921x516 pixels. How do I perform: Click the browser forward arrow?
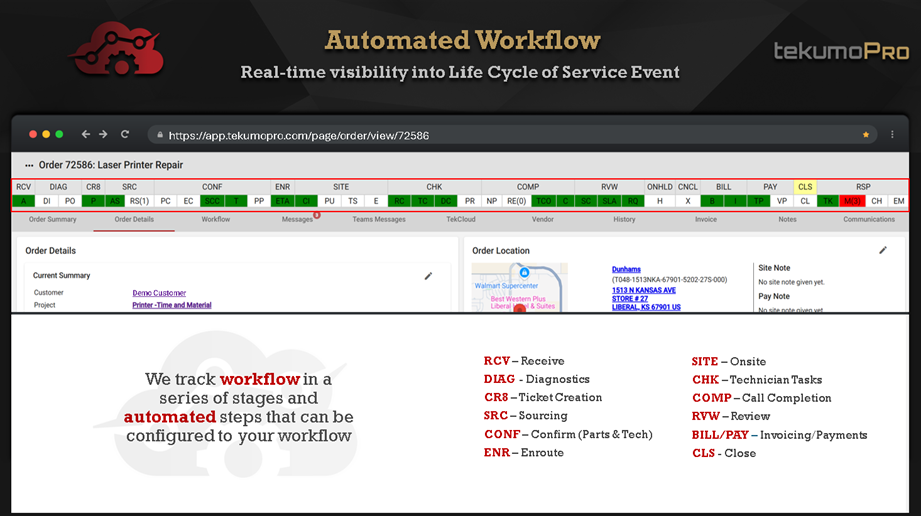pyautogui.click(x=103, y=134)
